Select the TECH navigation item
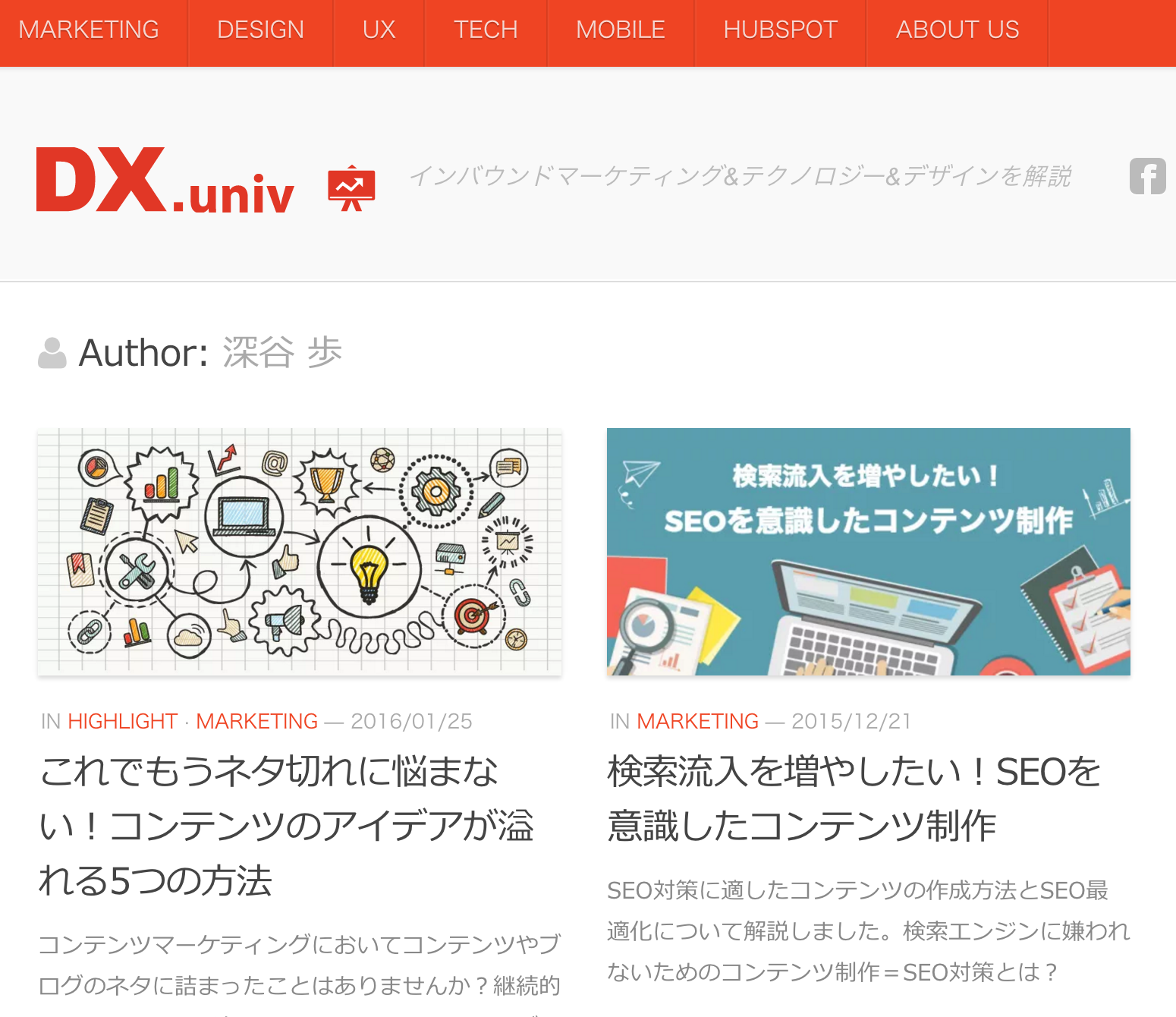The width and height of the screenshot is (1176, 1017). click(x=486, y=30)
